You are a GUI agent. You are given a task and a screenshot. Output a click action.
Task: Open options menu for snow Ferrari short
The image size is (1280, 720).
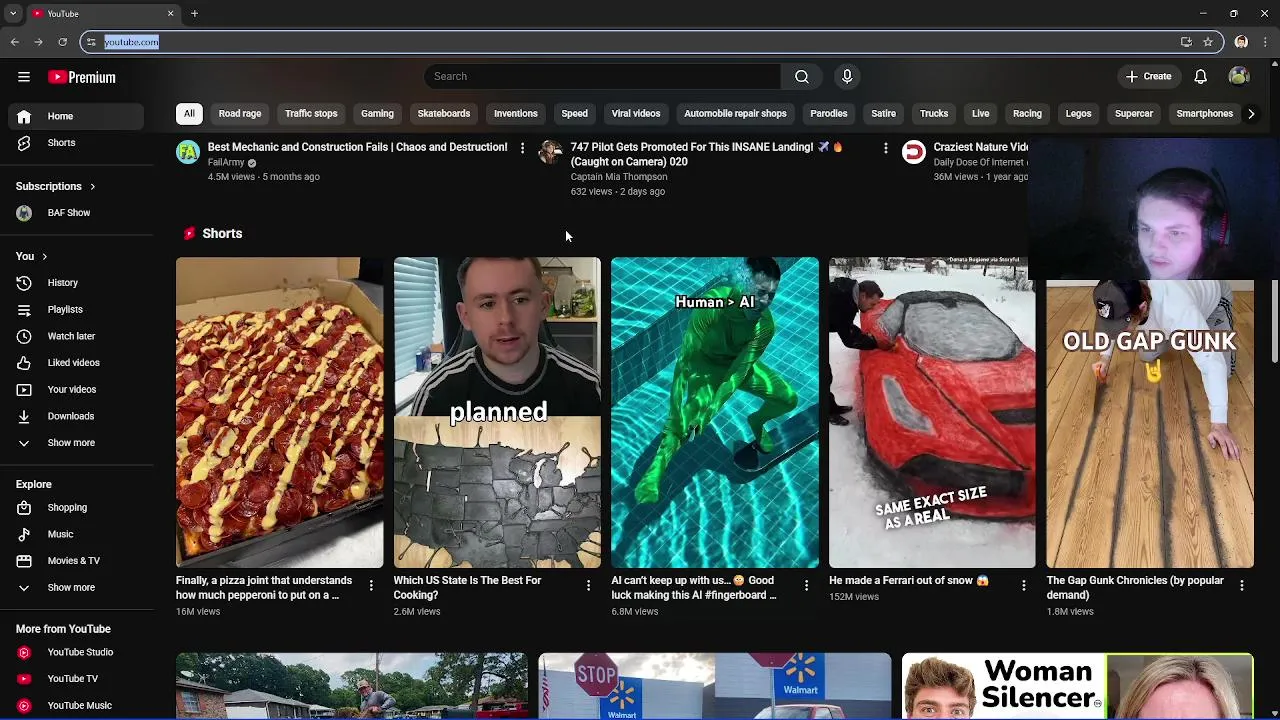tap(1023, 585)
